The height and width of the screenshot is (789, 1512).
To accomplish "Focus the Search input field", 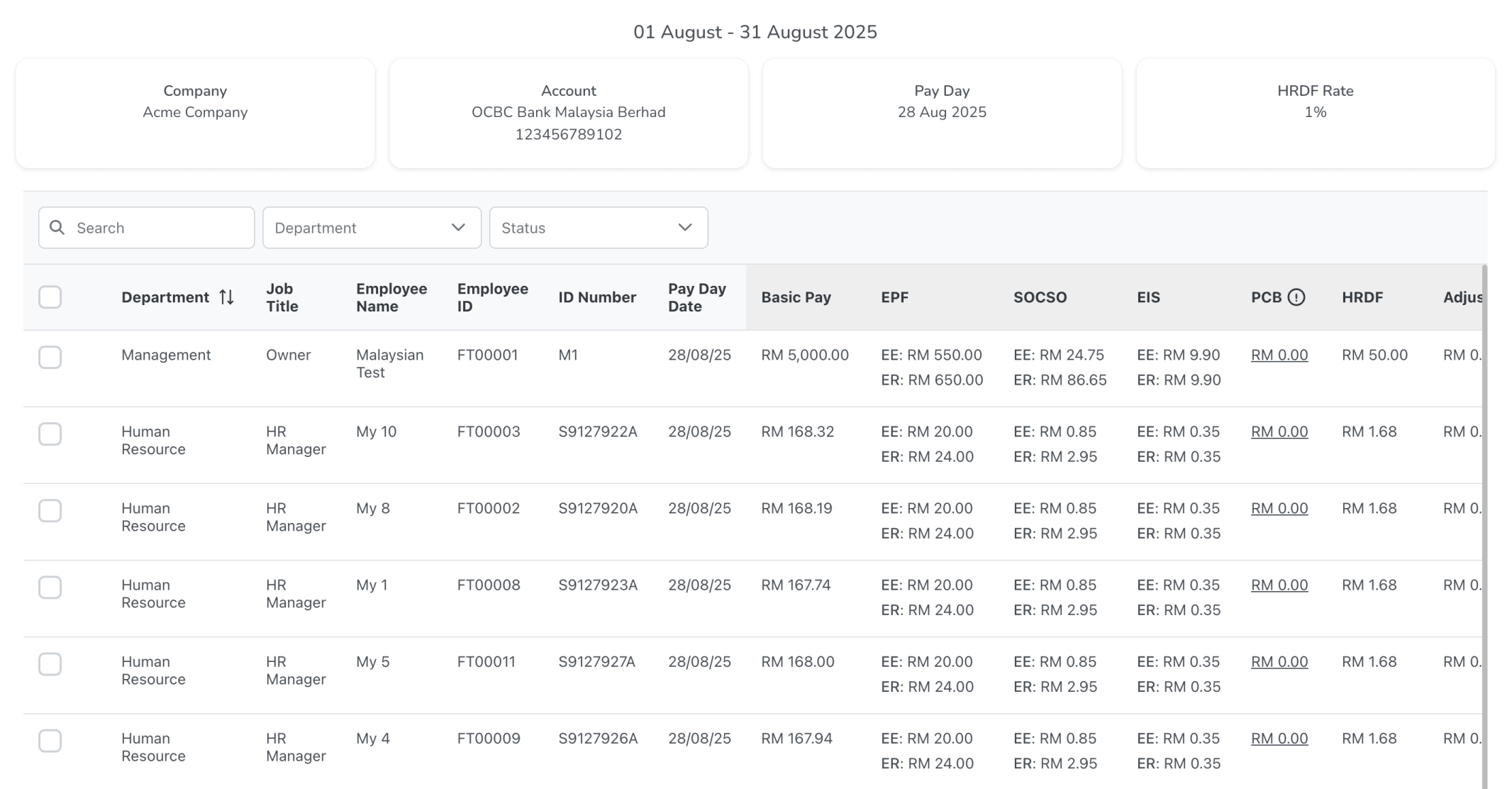I will tap(147, 228).
